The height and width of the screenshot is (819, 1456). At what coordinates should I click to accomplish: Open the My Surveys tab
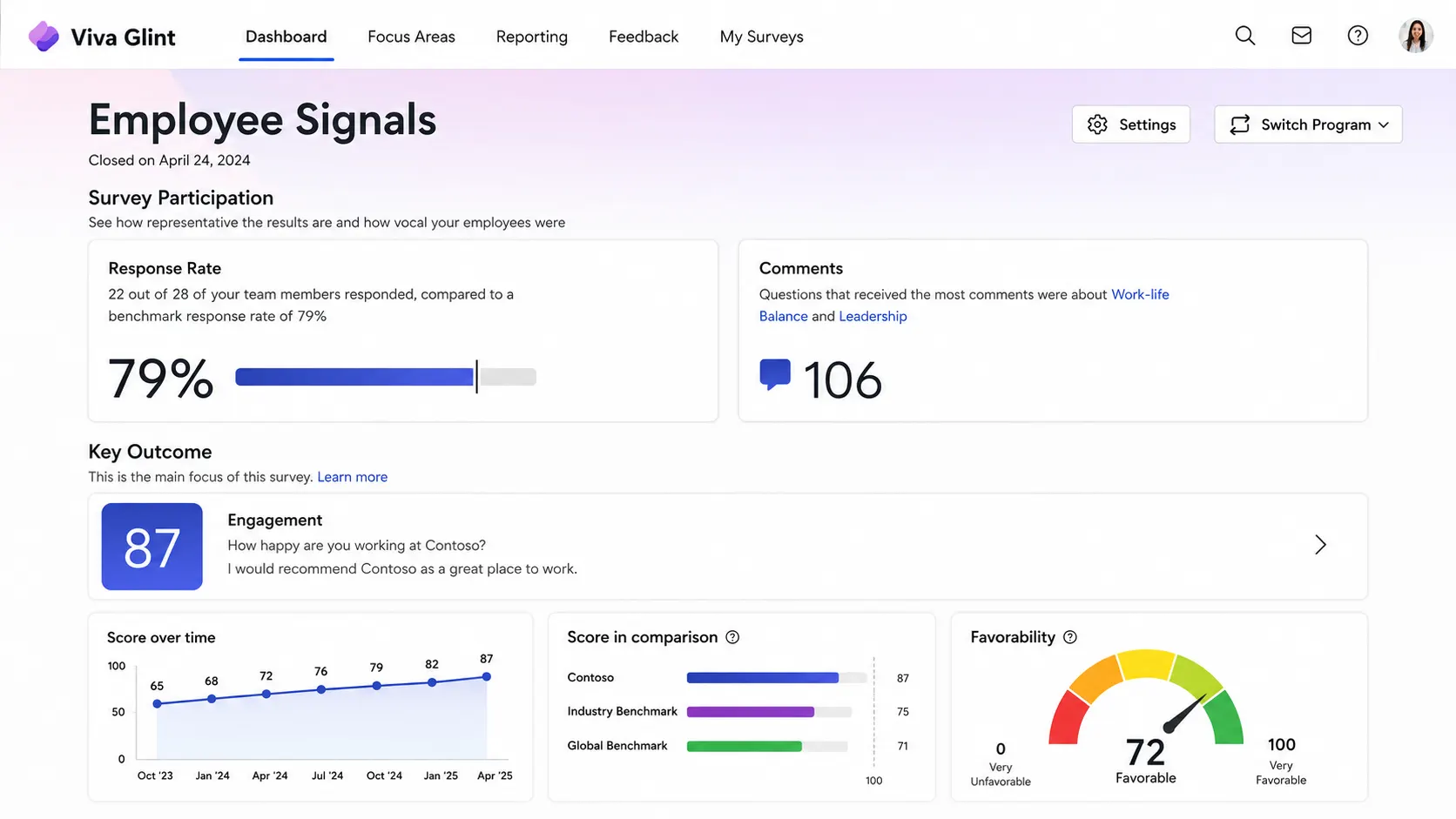coord(761,37)
